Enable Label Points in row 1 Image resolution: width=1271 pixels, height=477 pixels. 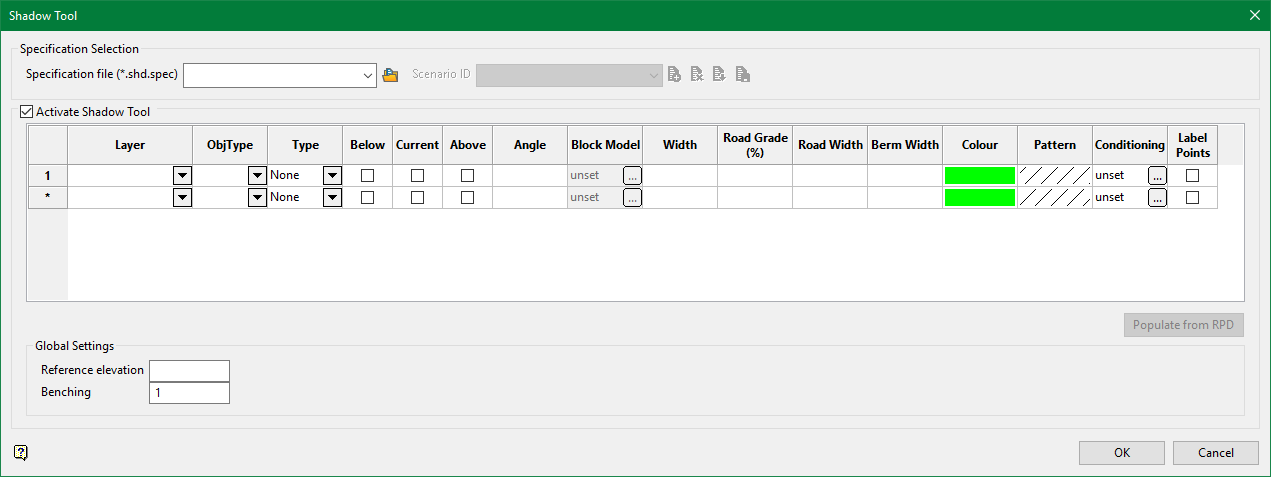click(1192, 175)
